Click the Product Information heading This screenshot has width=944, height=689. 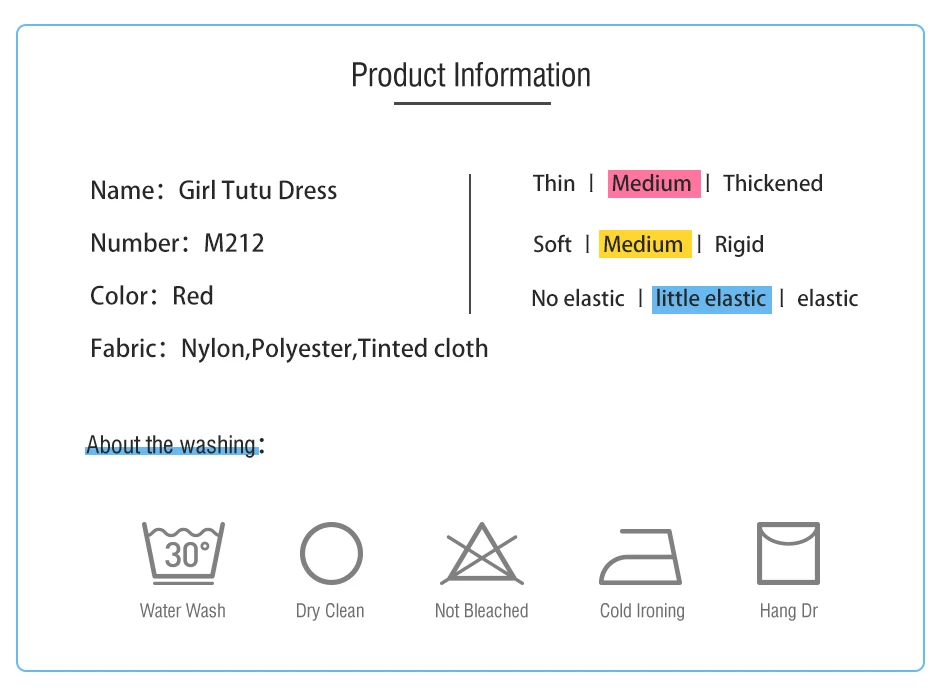pos(471,75)
